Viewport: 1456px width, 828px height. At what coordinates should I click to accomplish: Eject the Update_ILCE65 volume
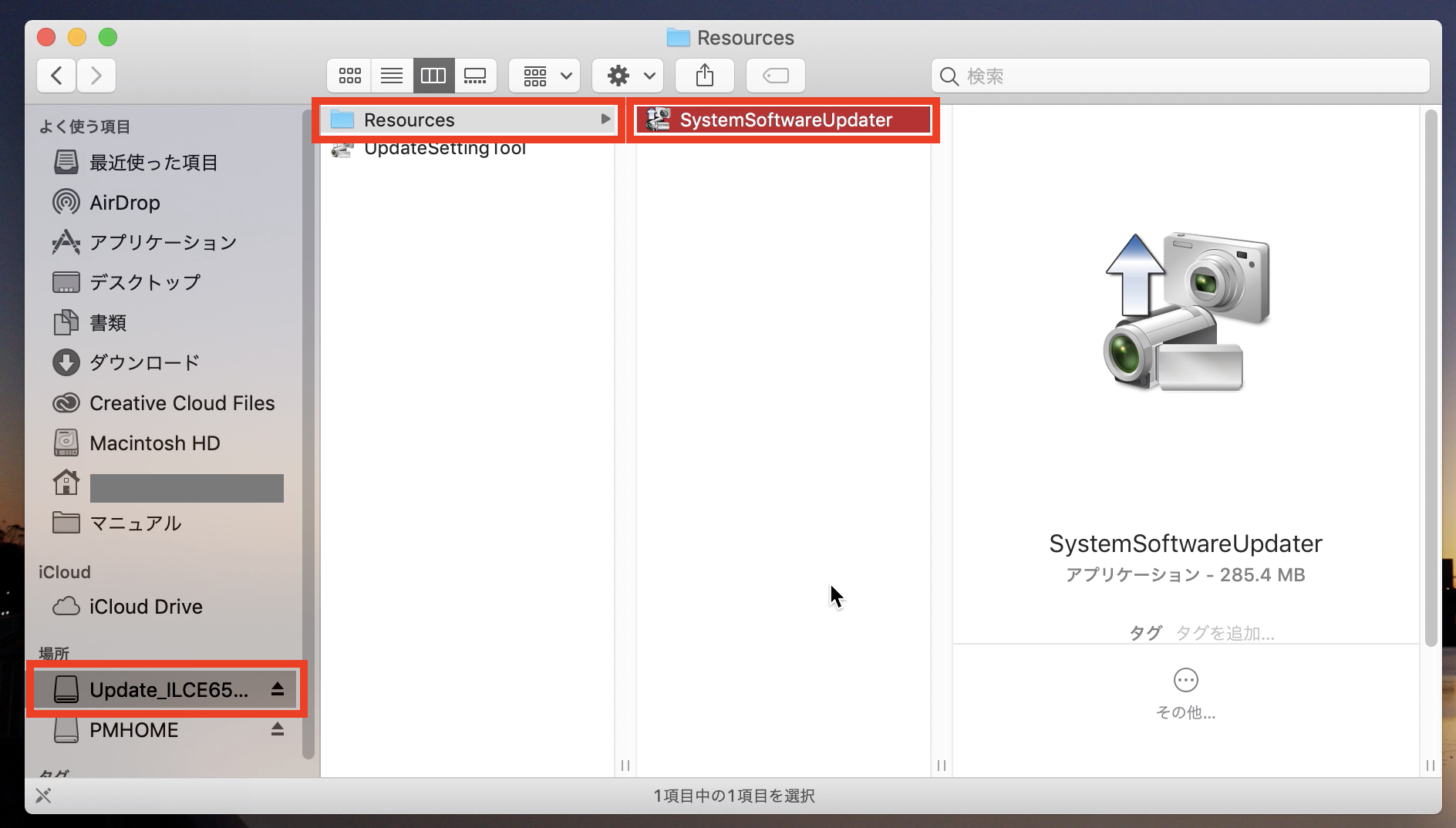278,689
